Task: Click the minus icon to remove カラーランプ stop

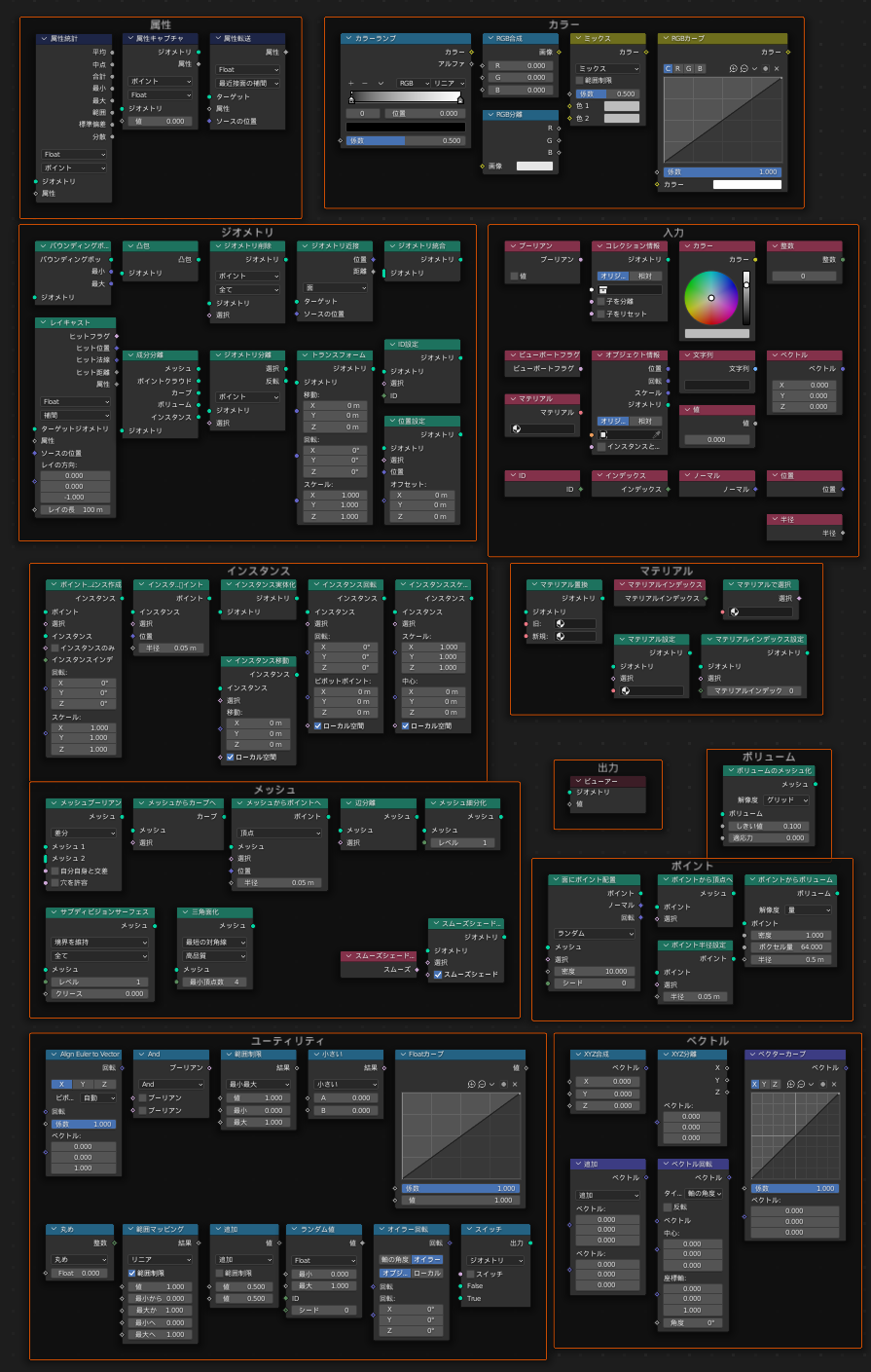Action: tap(365, 83)
